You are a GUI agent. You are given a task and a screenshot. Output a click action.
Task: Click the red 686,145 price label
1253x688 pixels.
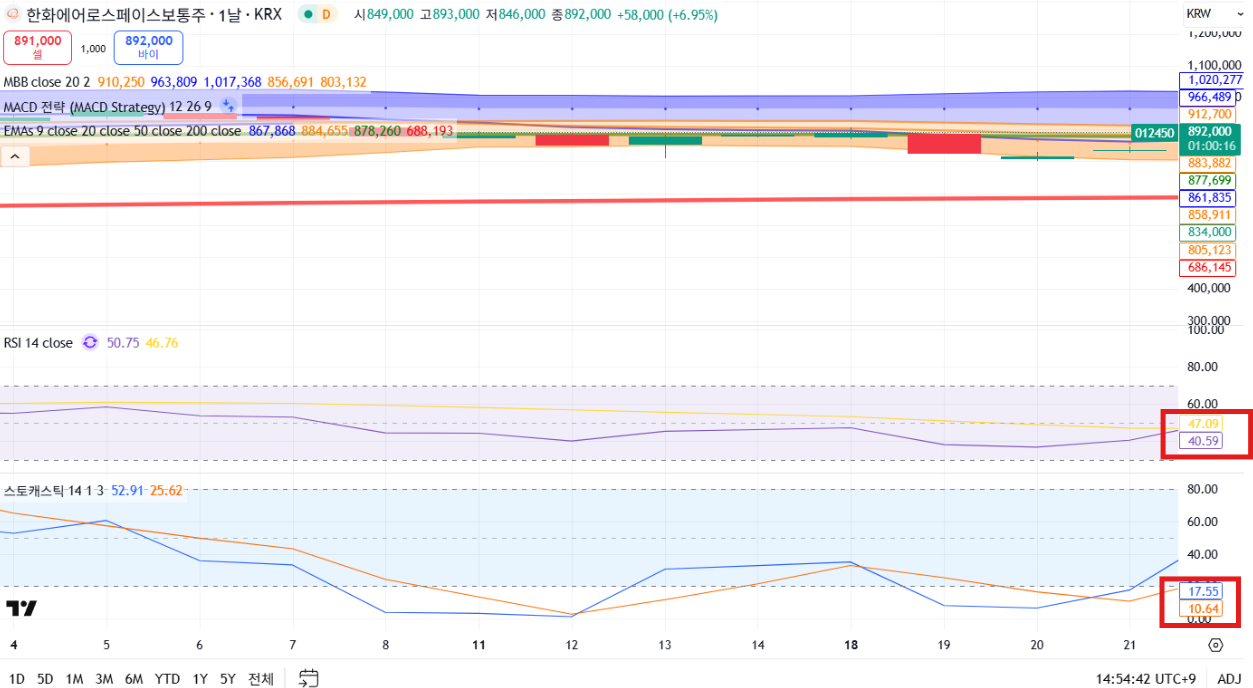pos(1208,268)
